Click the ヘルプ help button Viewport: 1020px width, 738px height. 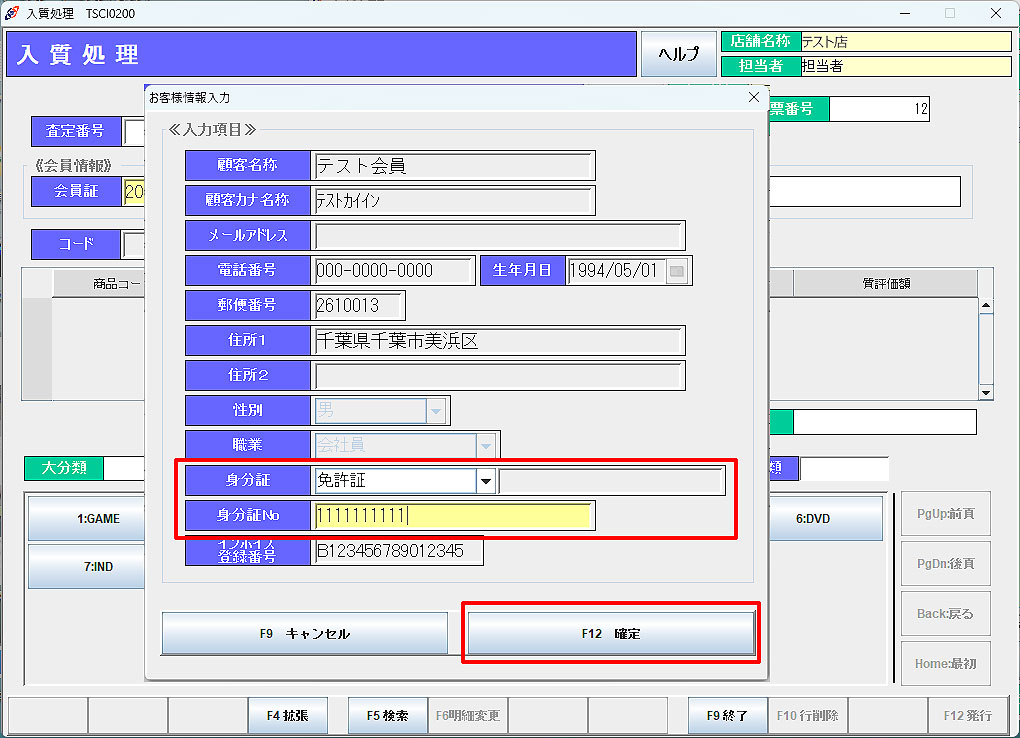tap(678, 54)
